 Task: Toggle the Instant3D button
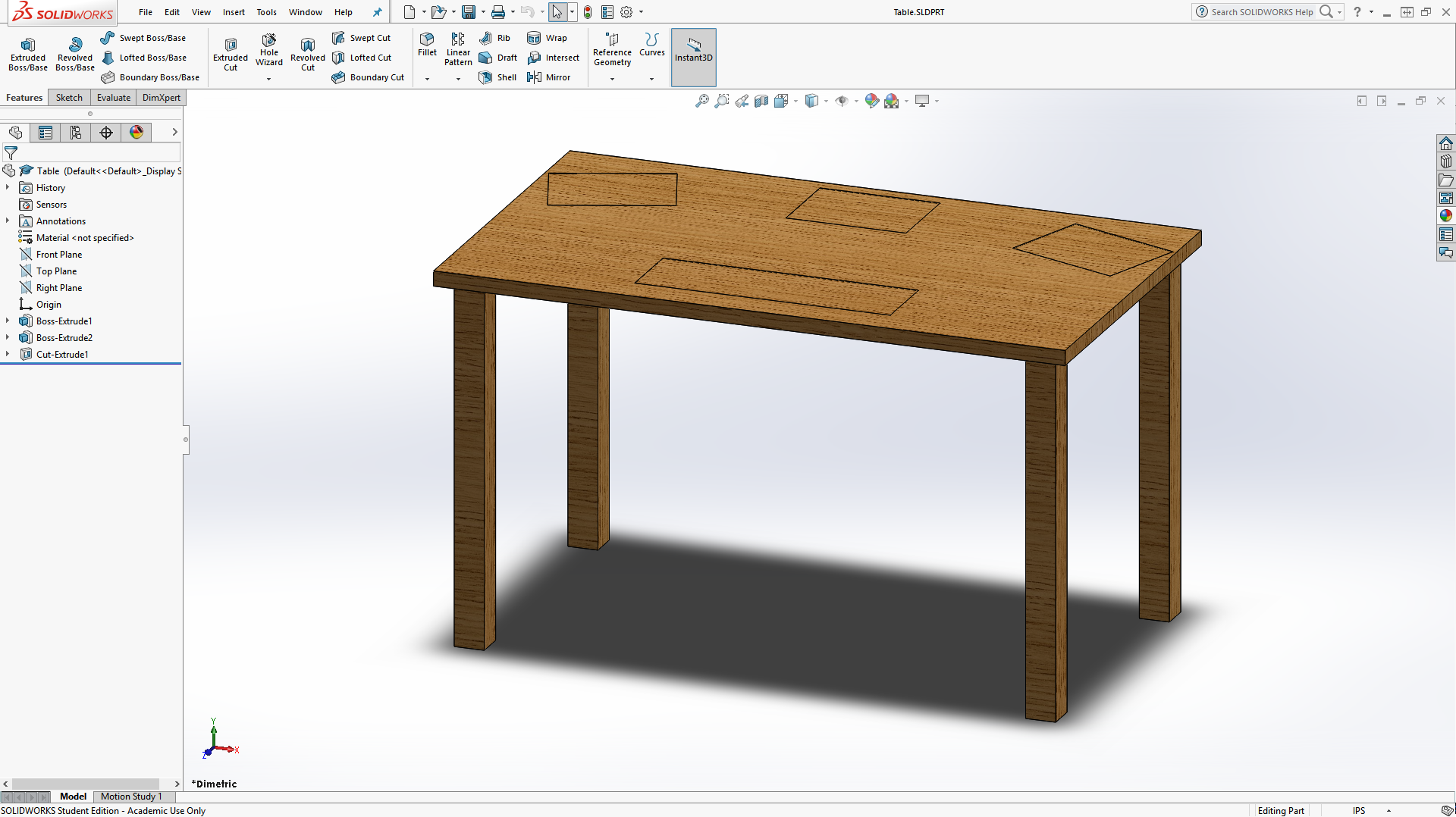(x=693, y=58)
